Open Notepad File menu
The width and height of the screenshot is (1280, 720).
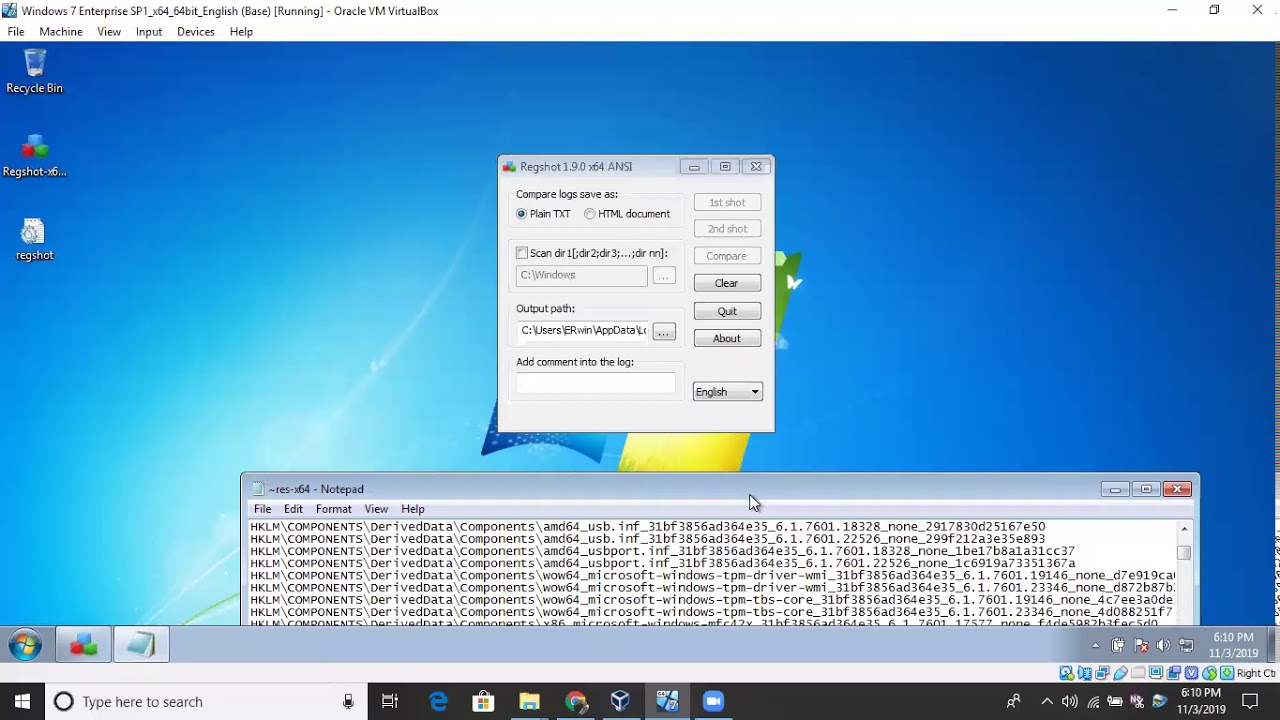pyautogui.click(x=262, y=509)
